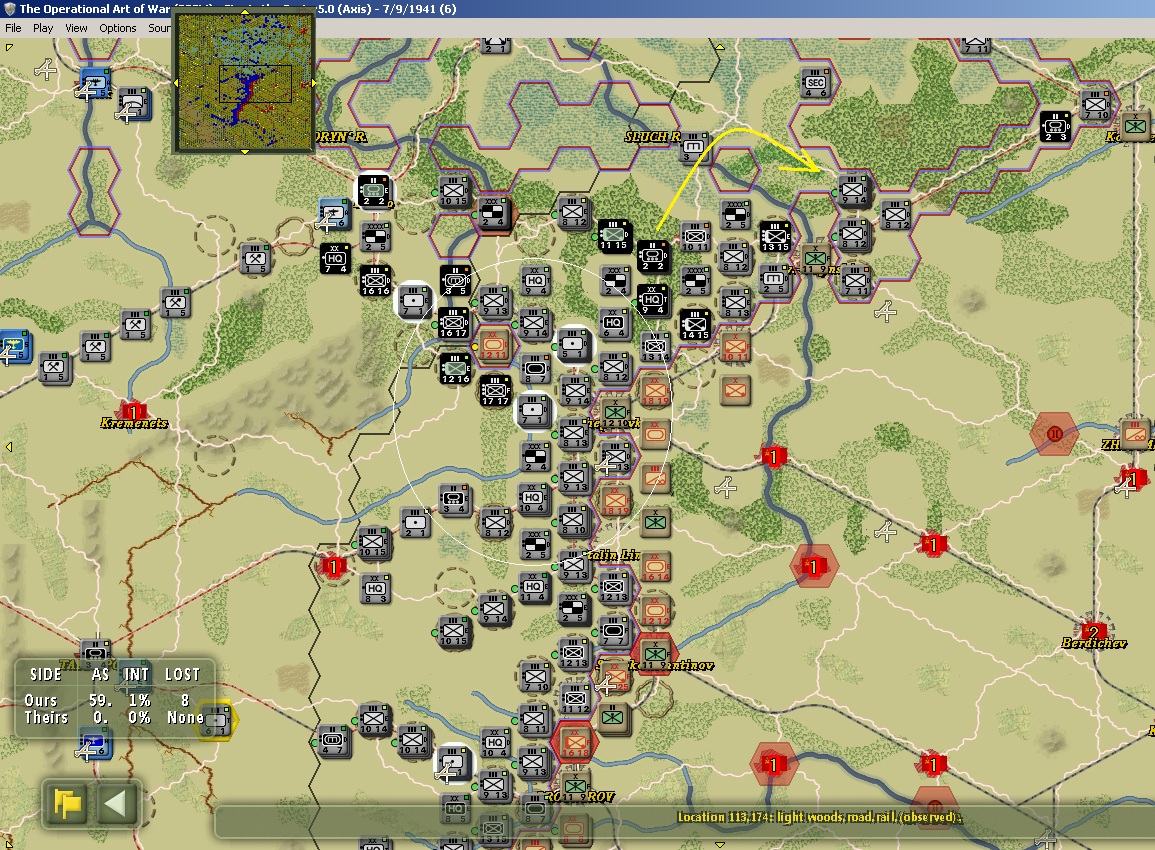Viewport: 1155px width, 850px height.
Task: Select the Soviet tank unit 16-14
Action: click(x=655, y=567)
